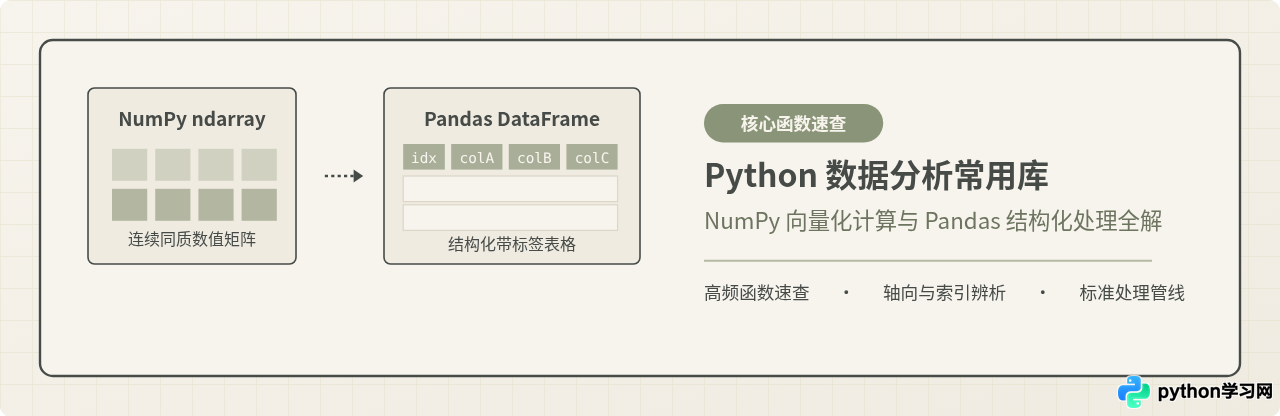Select the colC column header cell
1280x416 pixels.
(592, 157)
